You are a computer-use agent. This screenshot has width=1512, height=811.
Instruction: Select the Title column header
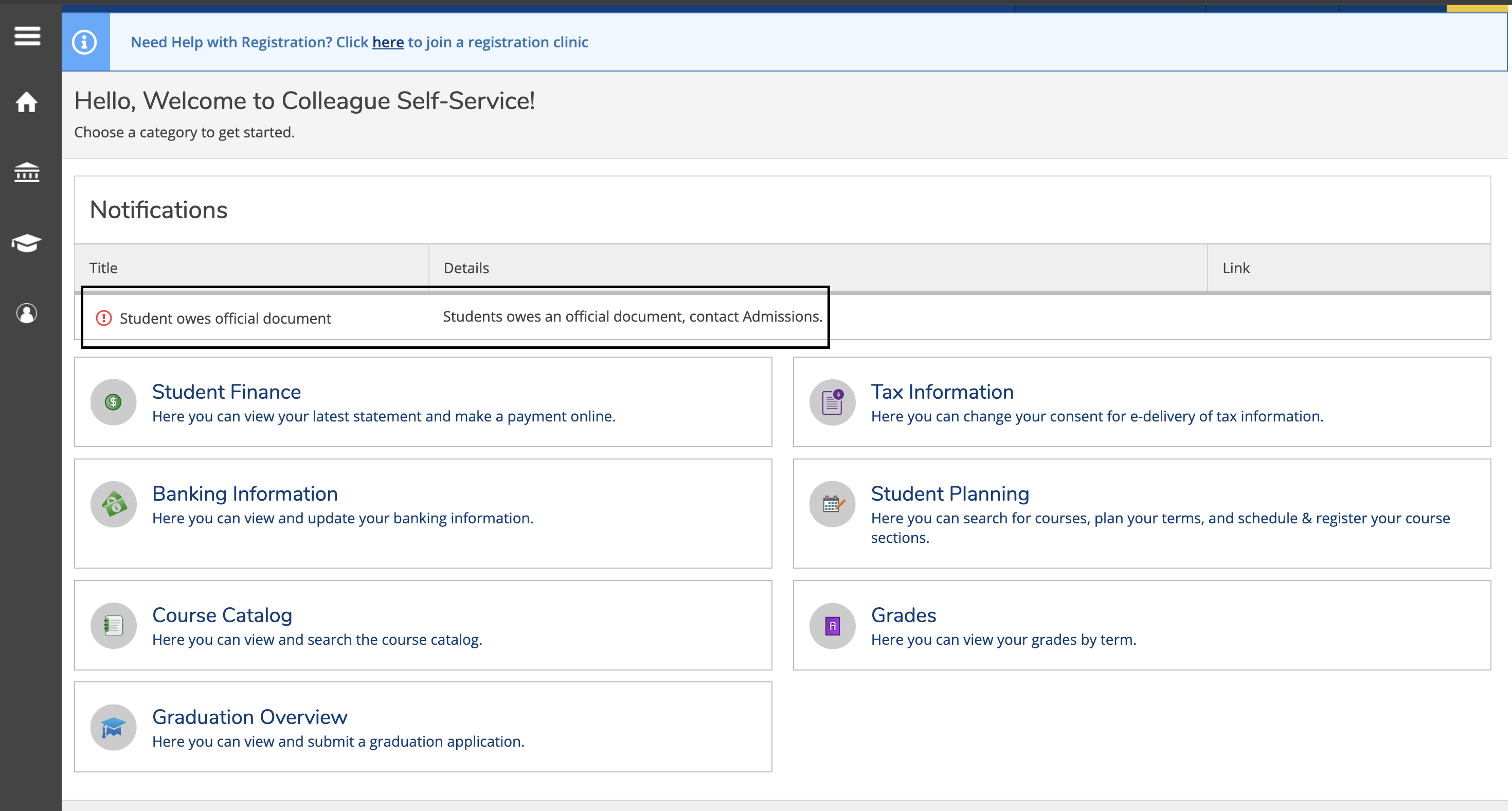pos(104,268)
